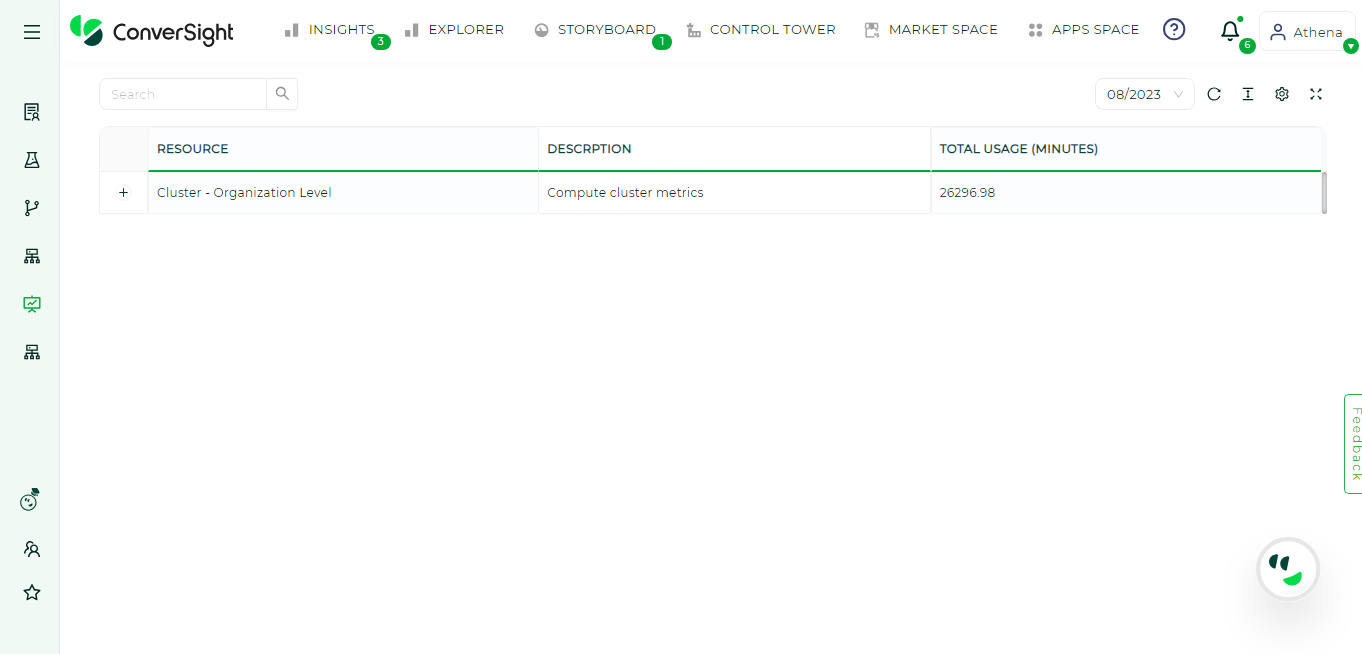
Task: Open table settings gear
Action: click(1282, 94)
